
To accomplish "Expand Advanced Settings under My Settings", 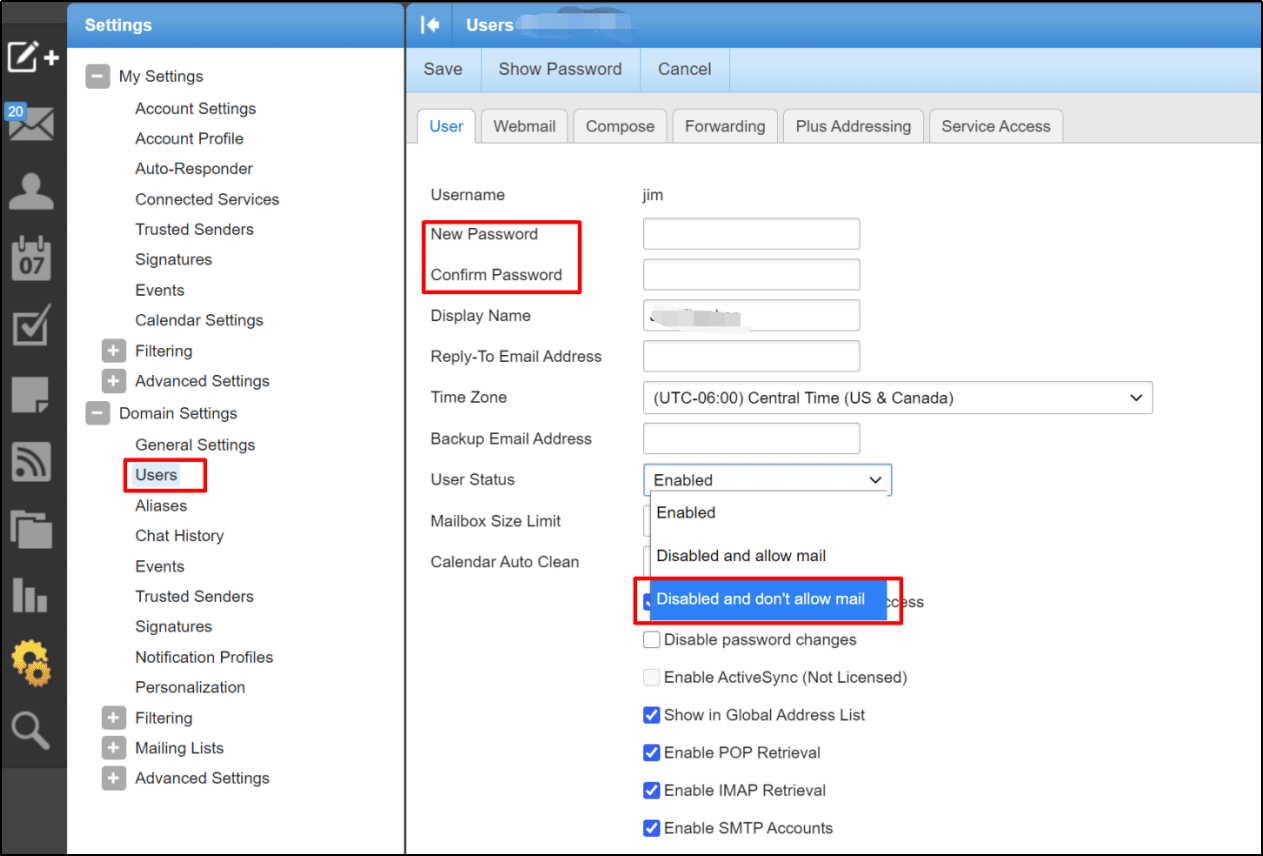I will pyautogui.click(x=114, y=381).
